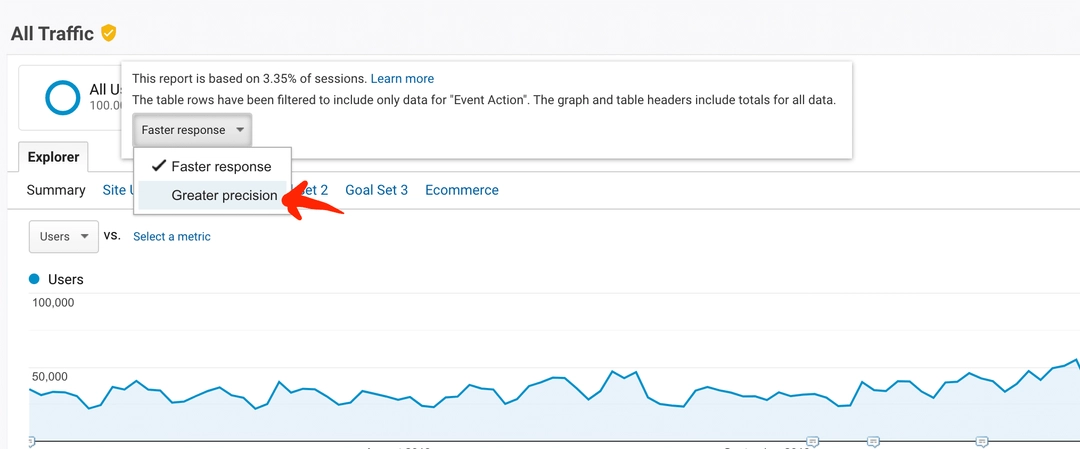
Task: Open the first annotation bubble on the timeline
Action: coord(30,440)
